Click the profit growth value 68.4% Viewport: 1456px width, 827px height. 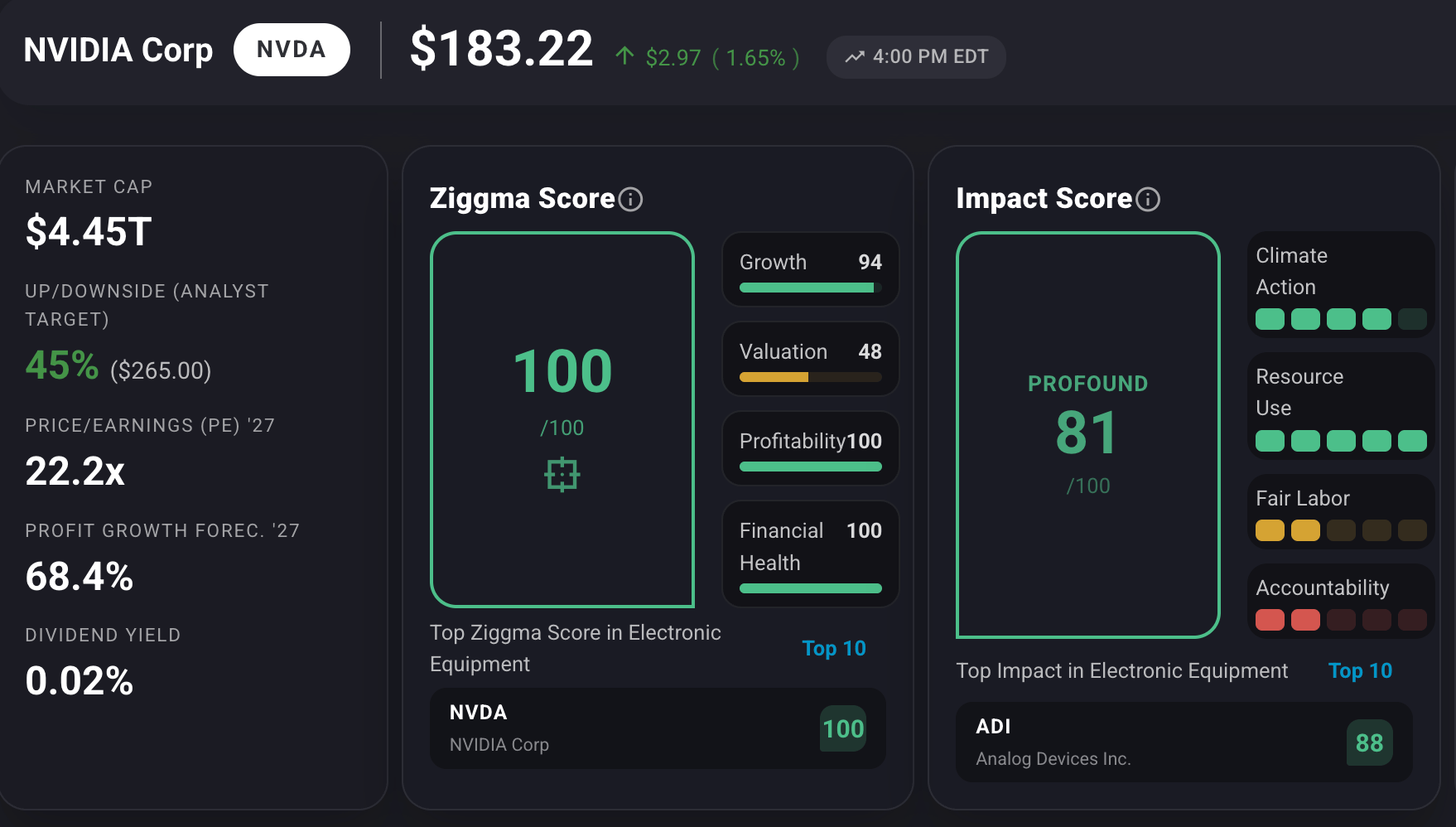click(x=80, y=577)
